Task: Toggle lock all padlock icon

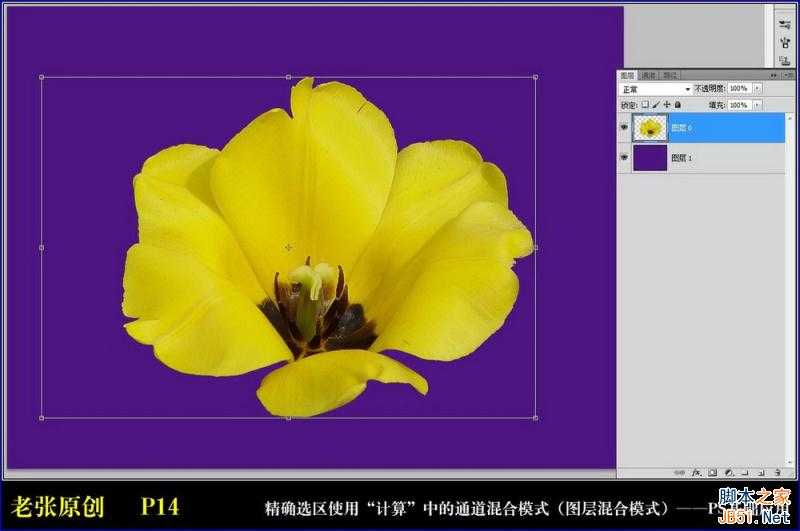Action: [x=678, y=105]
